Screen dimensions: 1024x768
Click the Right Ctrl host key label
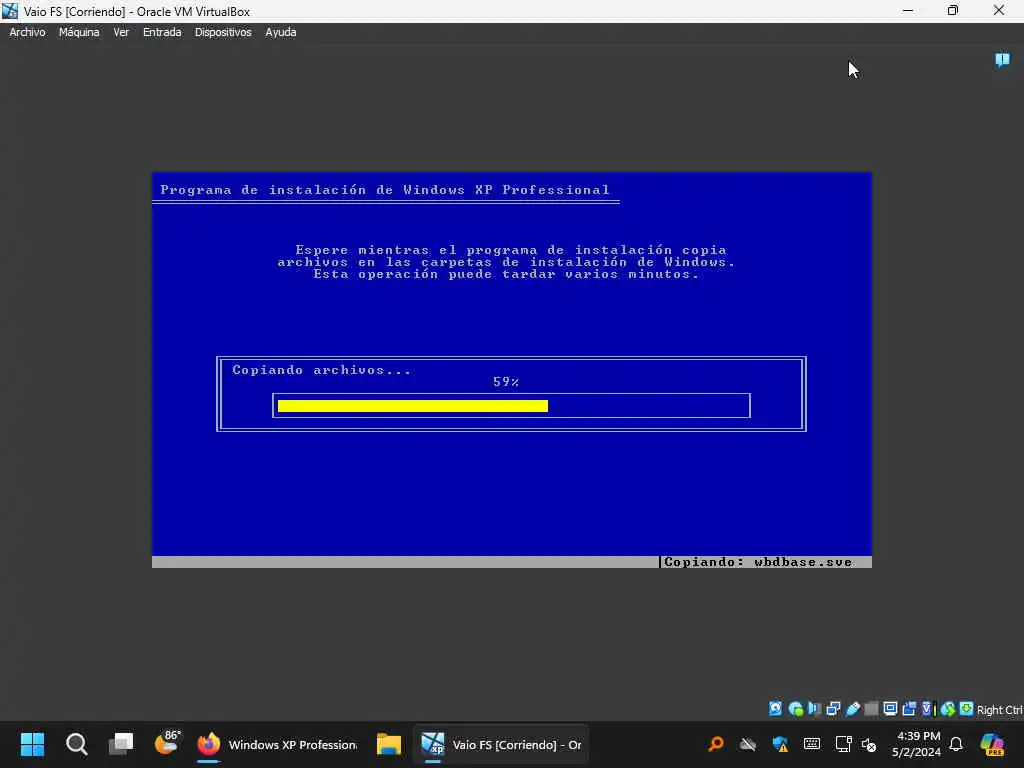click(x=1000, y=710)
